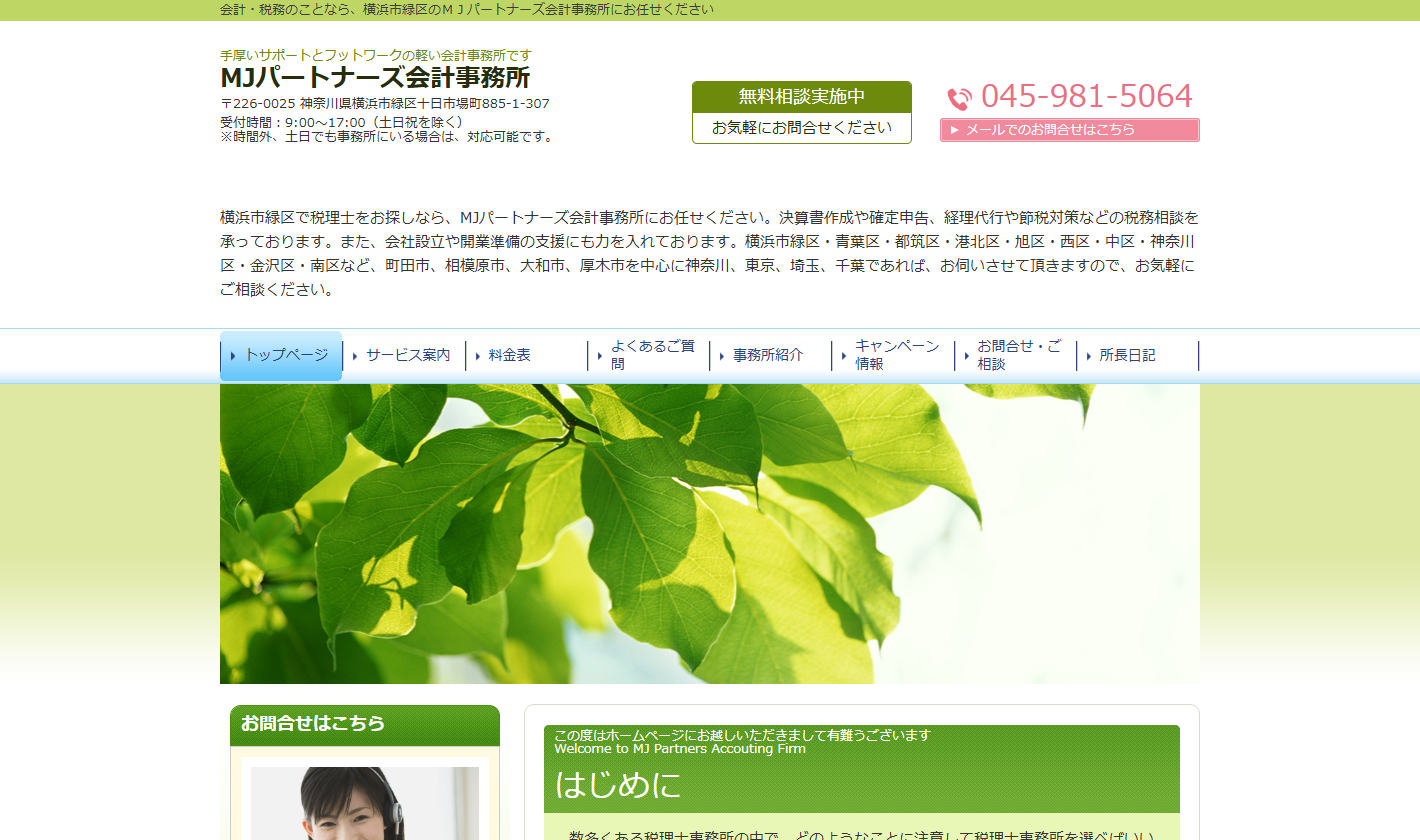Screen dimensions: 1420x840
Task: Click the arrow bullet before トップページ
Action: [x=233, y=356]
